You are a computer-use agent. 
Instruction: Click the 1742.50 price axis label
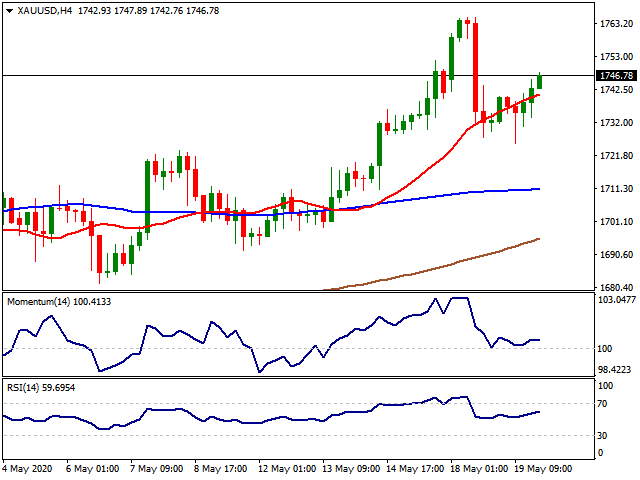pyautogui.click(x=616, y=89)
